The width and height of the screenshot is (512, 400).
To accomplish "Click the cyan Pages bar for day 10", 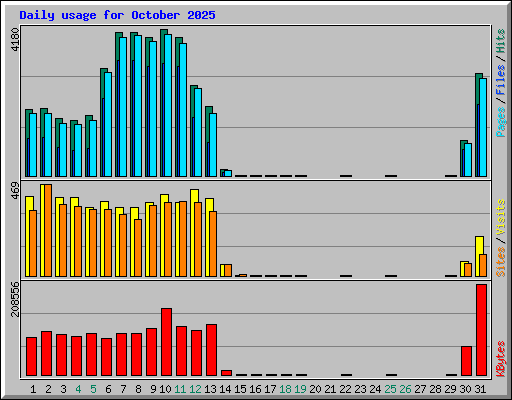I will point(168,105).
